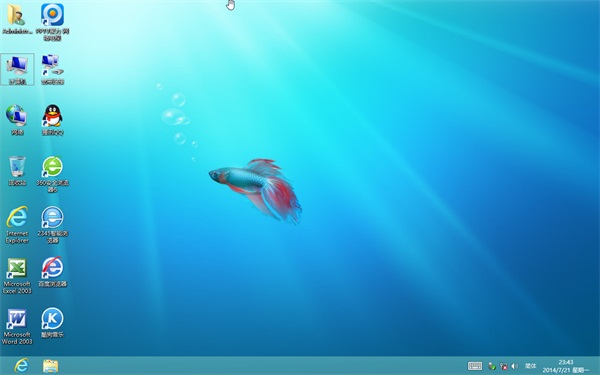Image resolution: width=600 pixels, height=375 pixels.
Task: Select the Administrator user folder icon
Action: tap(17, 18)
